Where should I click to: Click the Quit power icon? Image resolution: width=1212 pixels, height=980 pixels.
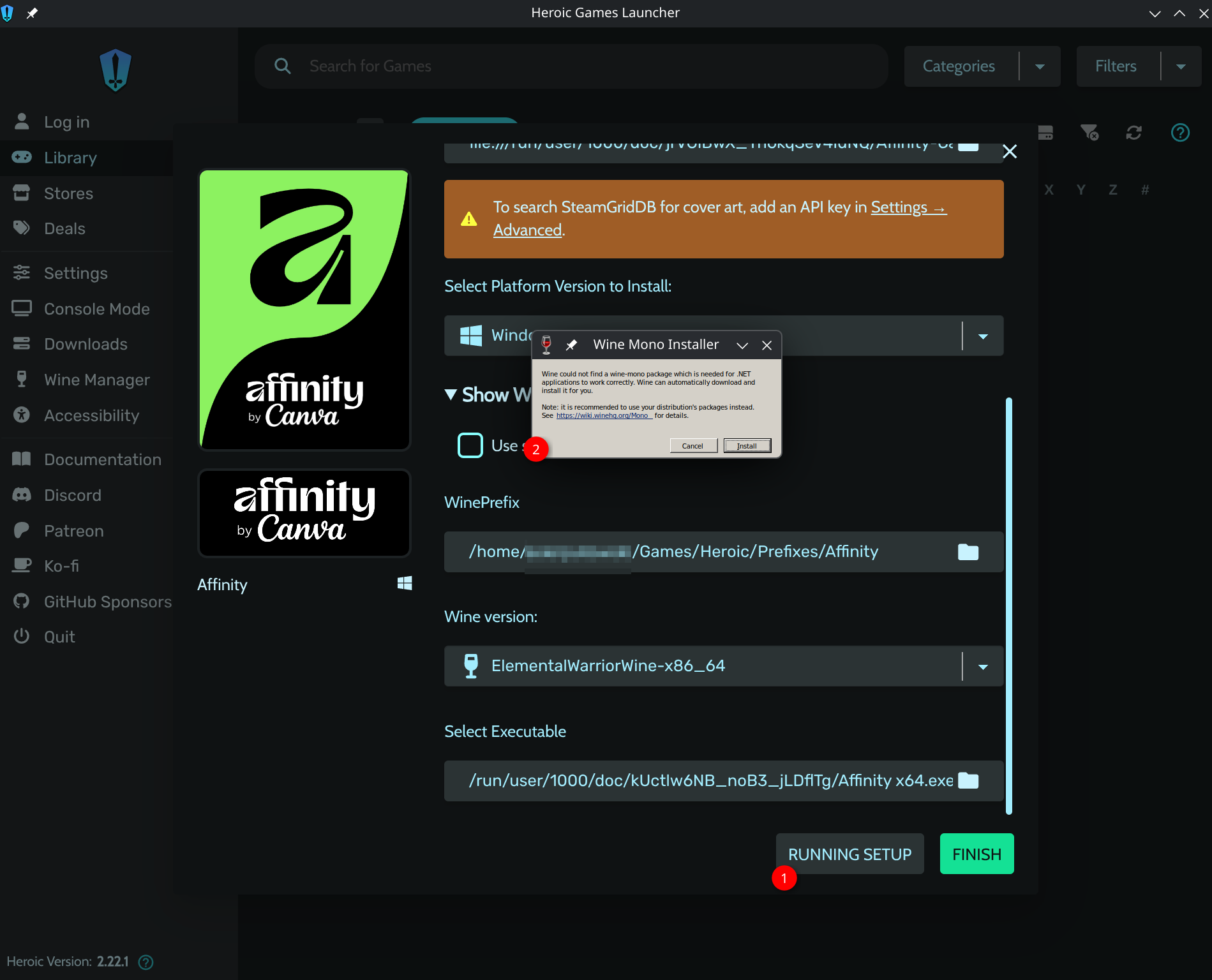22,637
